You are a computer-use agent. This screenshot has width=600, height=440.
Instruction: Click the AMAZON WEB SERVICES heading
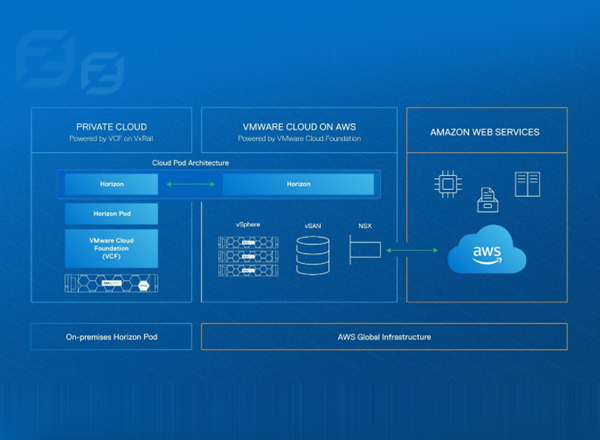click(x=485, y=132)
